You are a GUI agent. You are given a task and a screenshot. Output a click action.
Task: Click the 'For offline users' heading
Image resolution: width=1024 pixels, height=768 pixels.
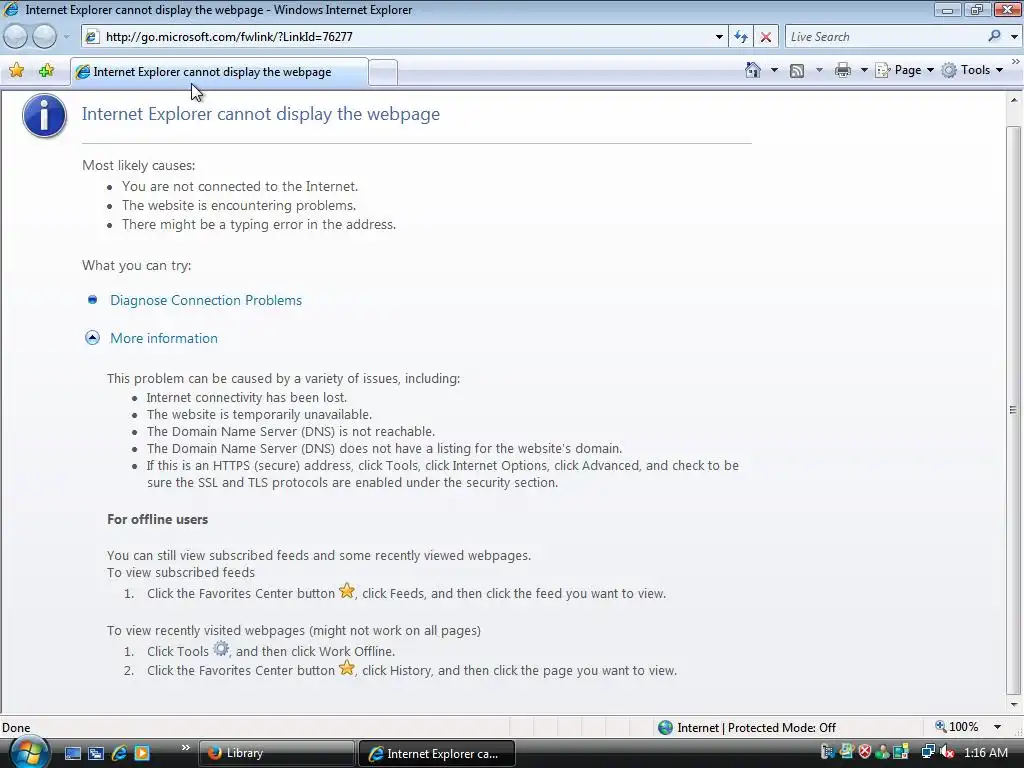coord(157,519)
